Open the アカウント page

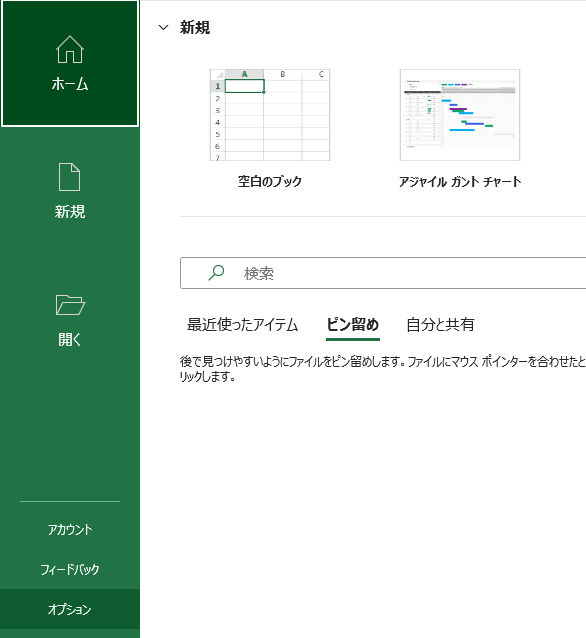tap(70, 529)
